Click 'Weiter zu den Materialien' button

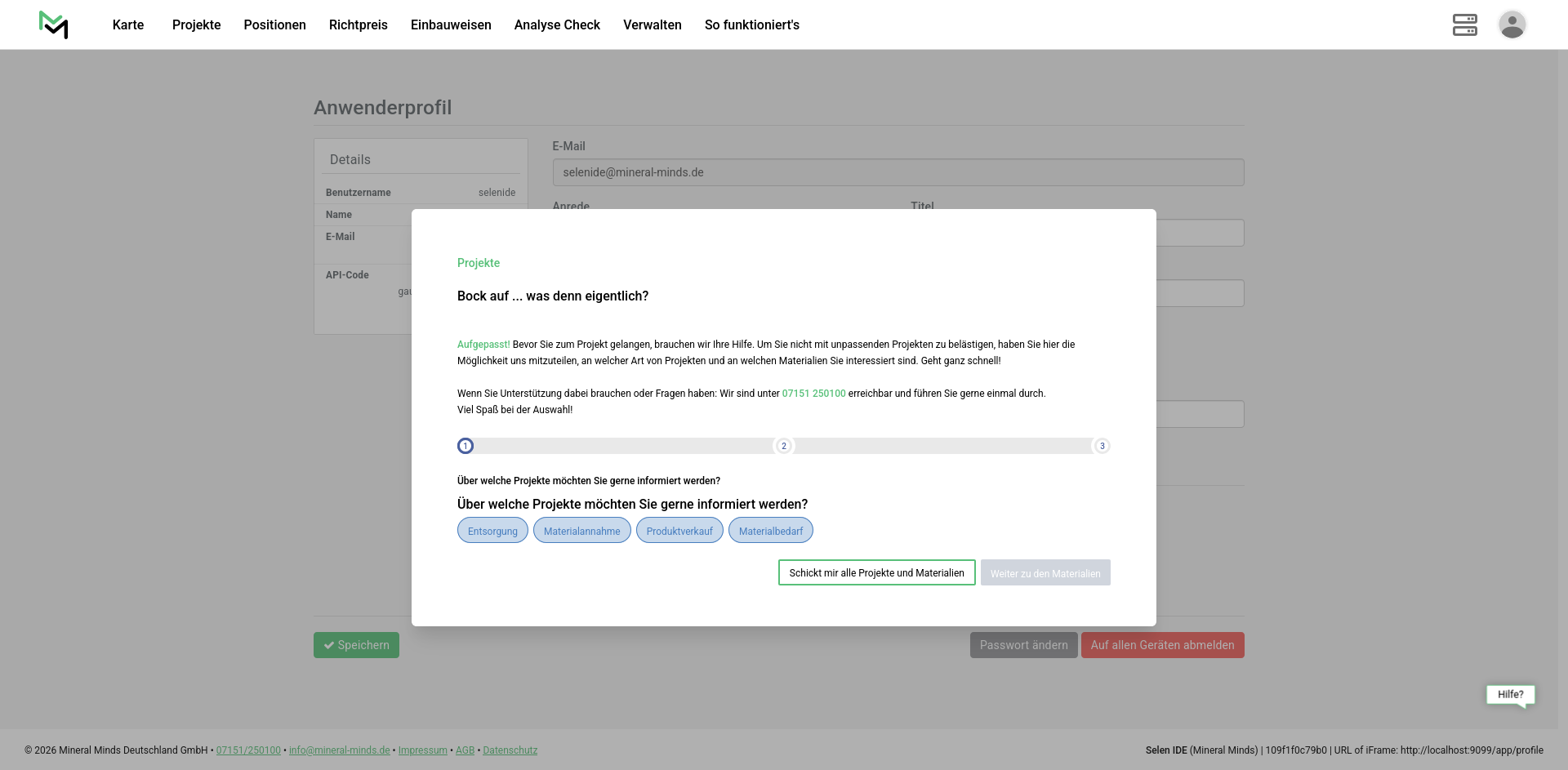1045,573
